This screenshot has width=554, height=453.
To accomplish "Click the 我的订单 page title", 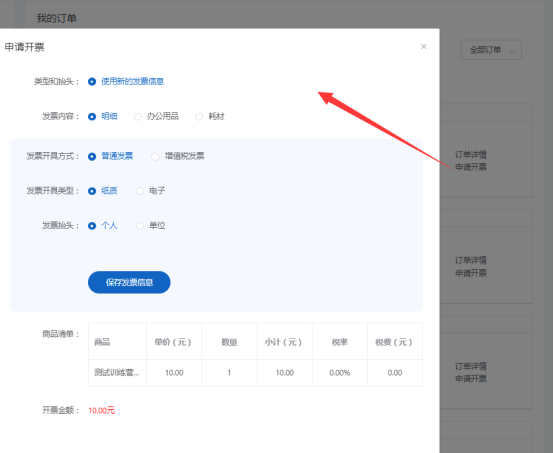I will pos(57,18).
